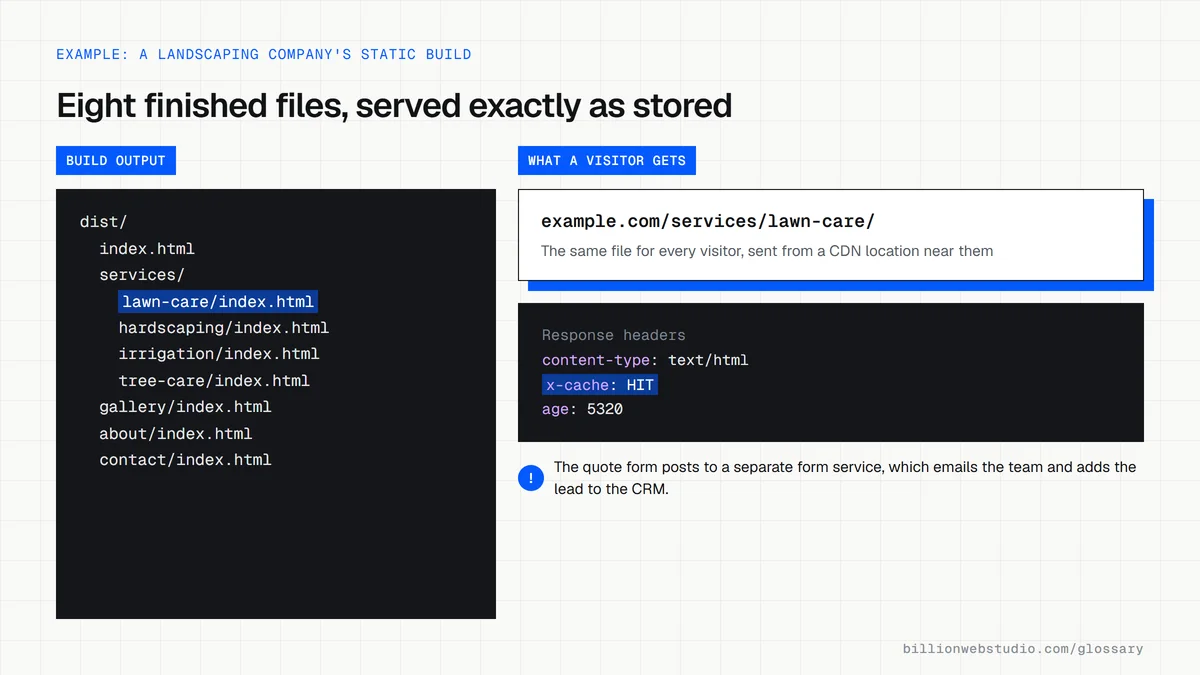Click the highlighted x-cache: HIT line

600,385
